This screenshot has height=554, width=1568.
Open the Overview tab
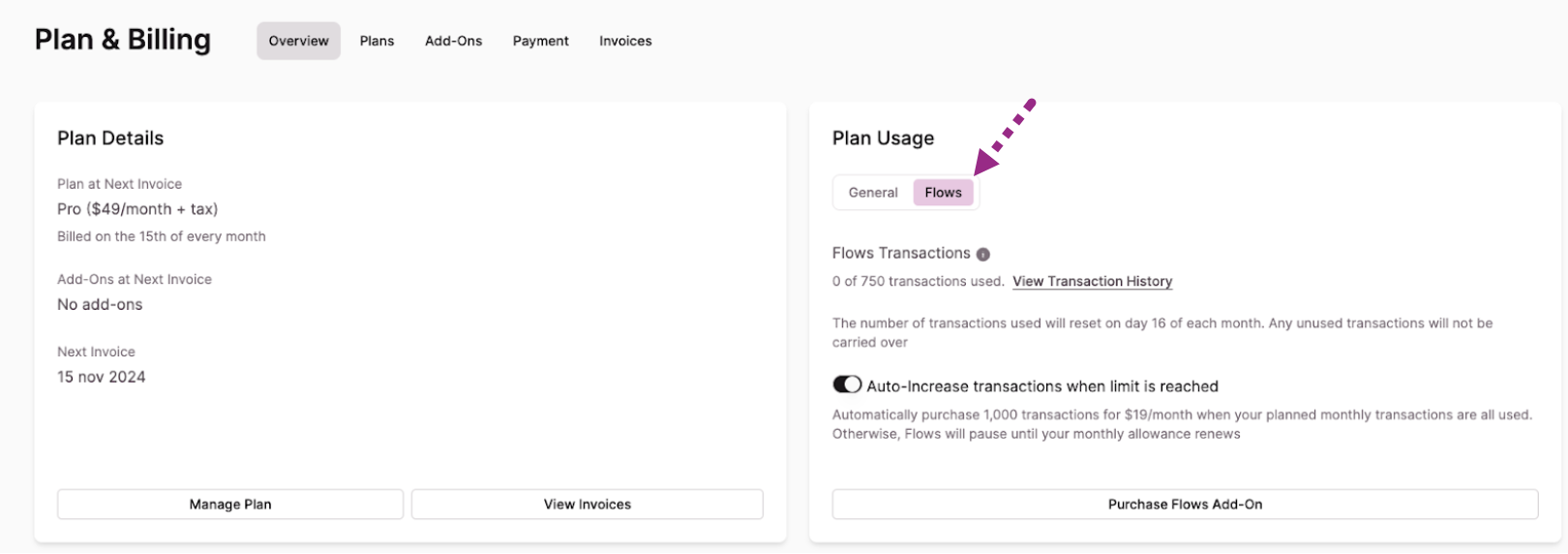click(298, 41)
